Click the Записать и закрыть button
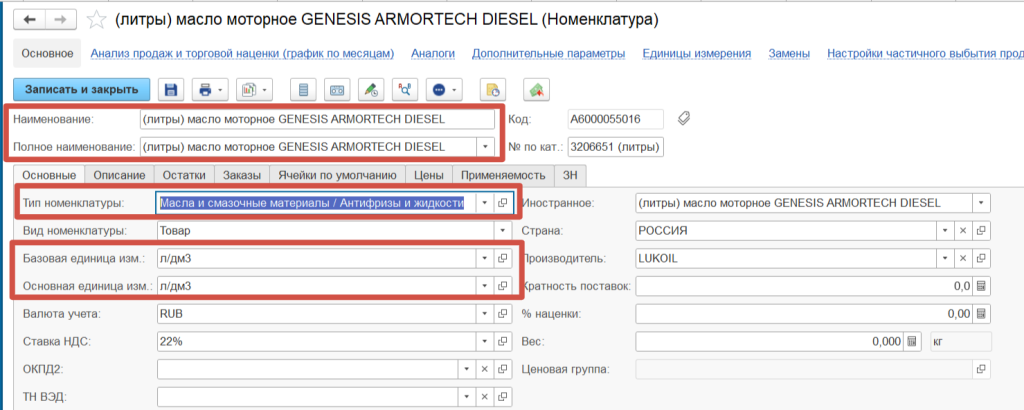 [x=82, y=90]
